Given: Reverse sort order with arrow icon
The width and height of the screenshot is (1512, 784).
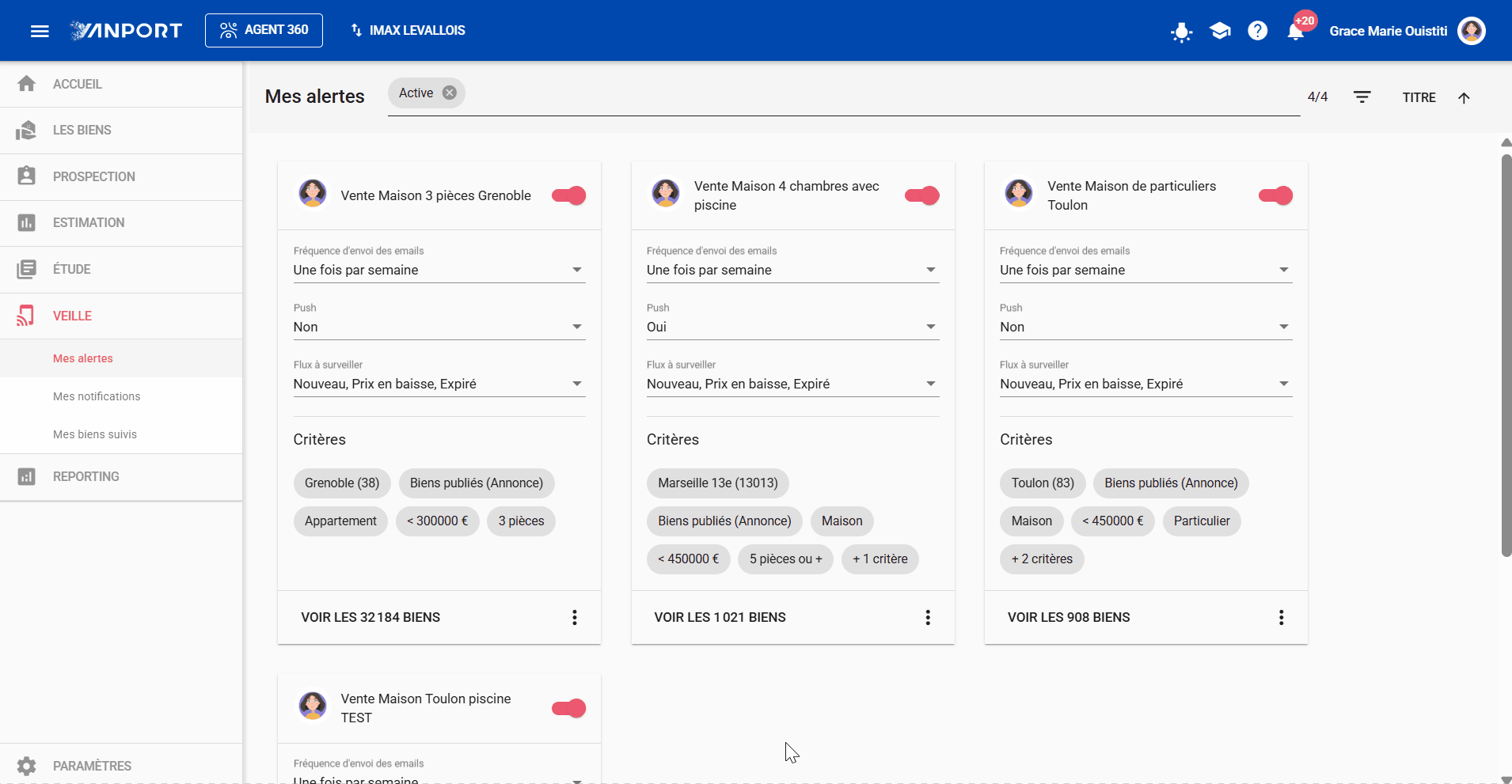Looking at the screenshot, I should [x=1464, y=97].
